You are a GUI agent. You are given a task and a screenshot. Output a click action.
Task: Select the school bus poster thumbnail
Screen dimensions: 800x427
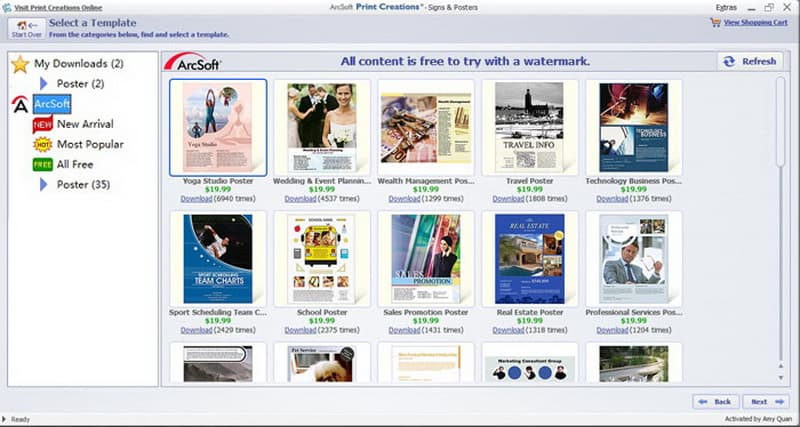tap(322, 259)
